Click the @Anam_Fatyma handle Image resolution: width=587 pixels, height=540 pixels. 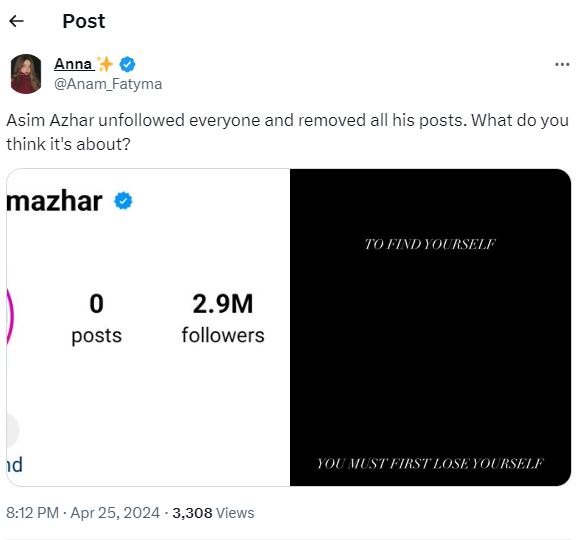pos(108,84)
